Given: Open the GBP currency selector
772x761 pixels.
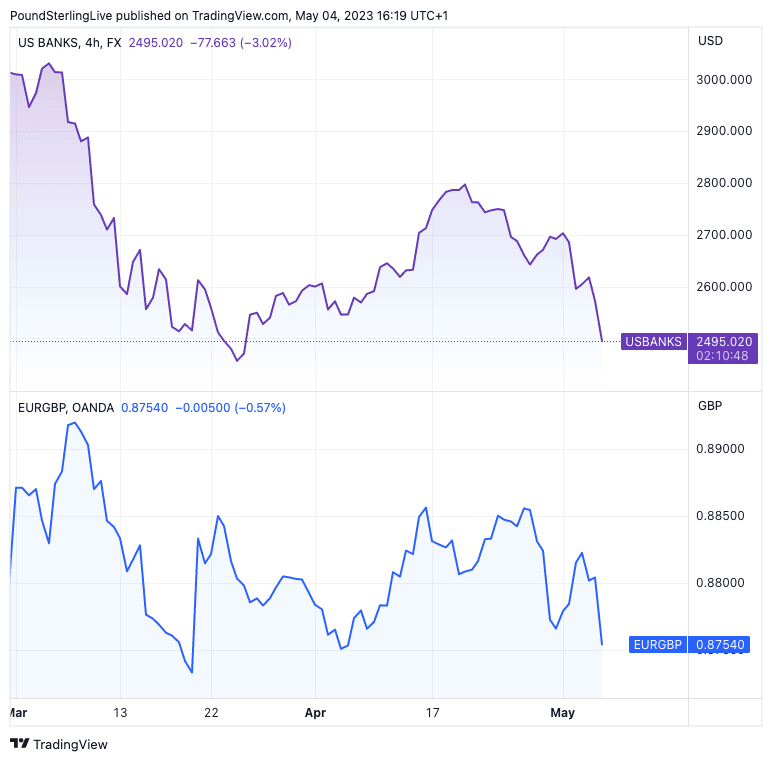Looking at the screenshot, I should (x=709, y=406).
